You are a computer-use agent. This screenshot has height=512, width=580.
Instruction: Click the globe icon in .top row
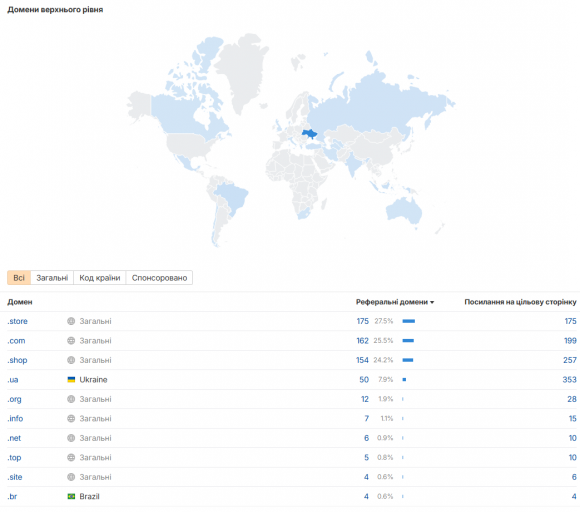[71, 458]
